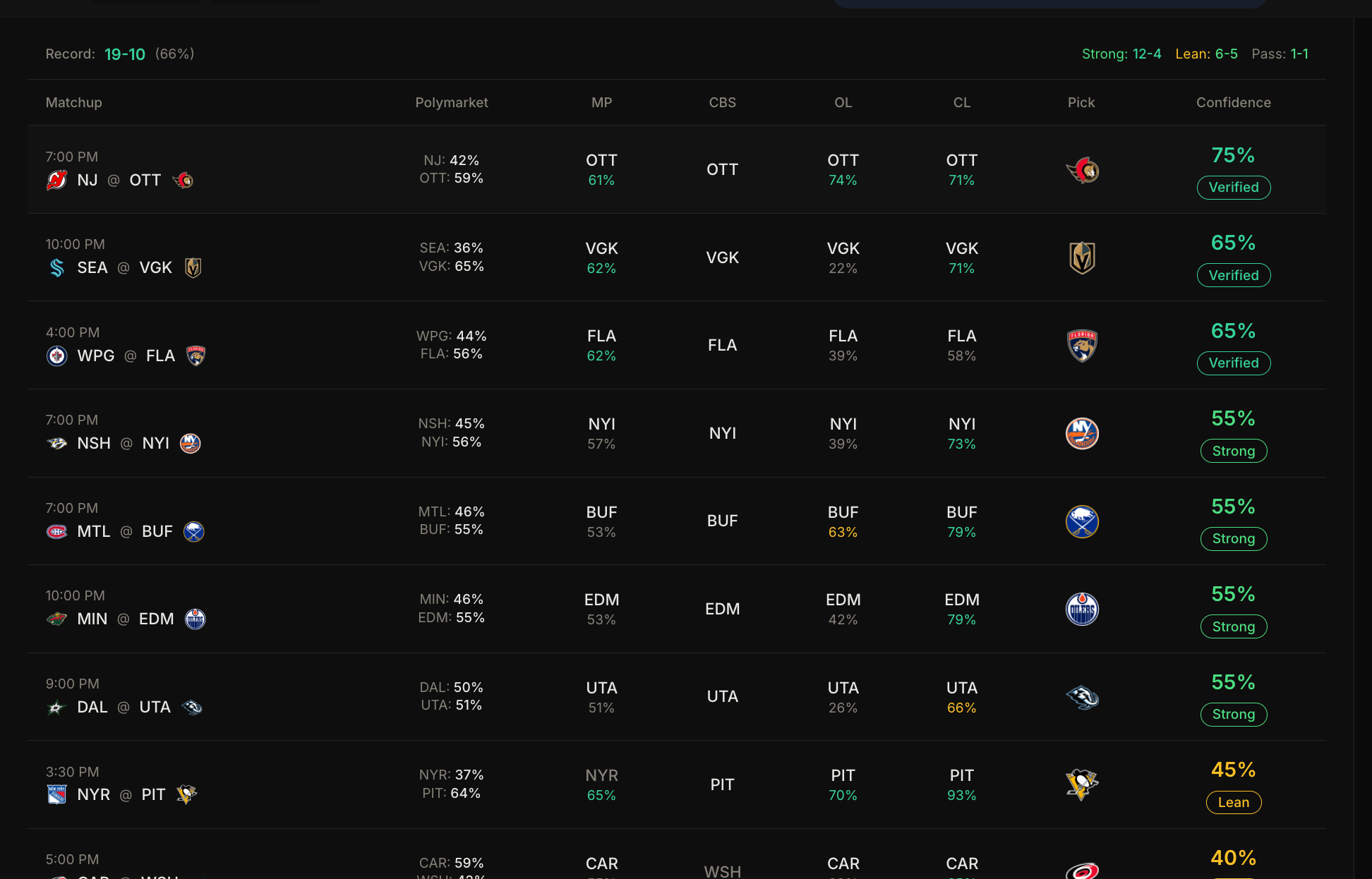The image size is (1372, 879).
Task: Click the Lean badge on NYR @ PIT
Action: pyautogui.click(x=1233, y=802)
